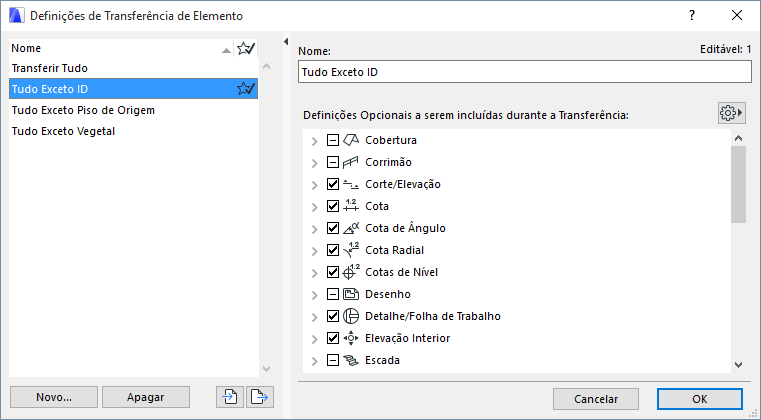Click the favorite star column header icon

coord(246,47)
